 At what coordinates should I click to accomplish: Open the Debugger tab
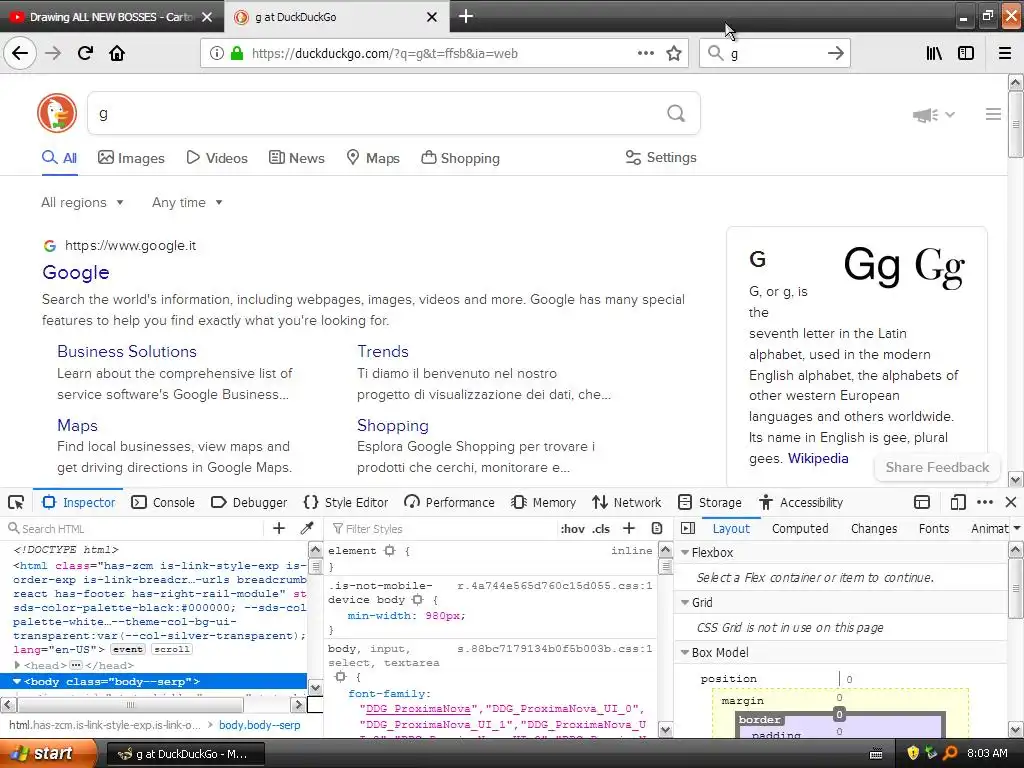click(249, 502)
